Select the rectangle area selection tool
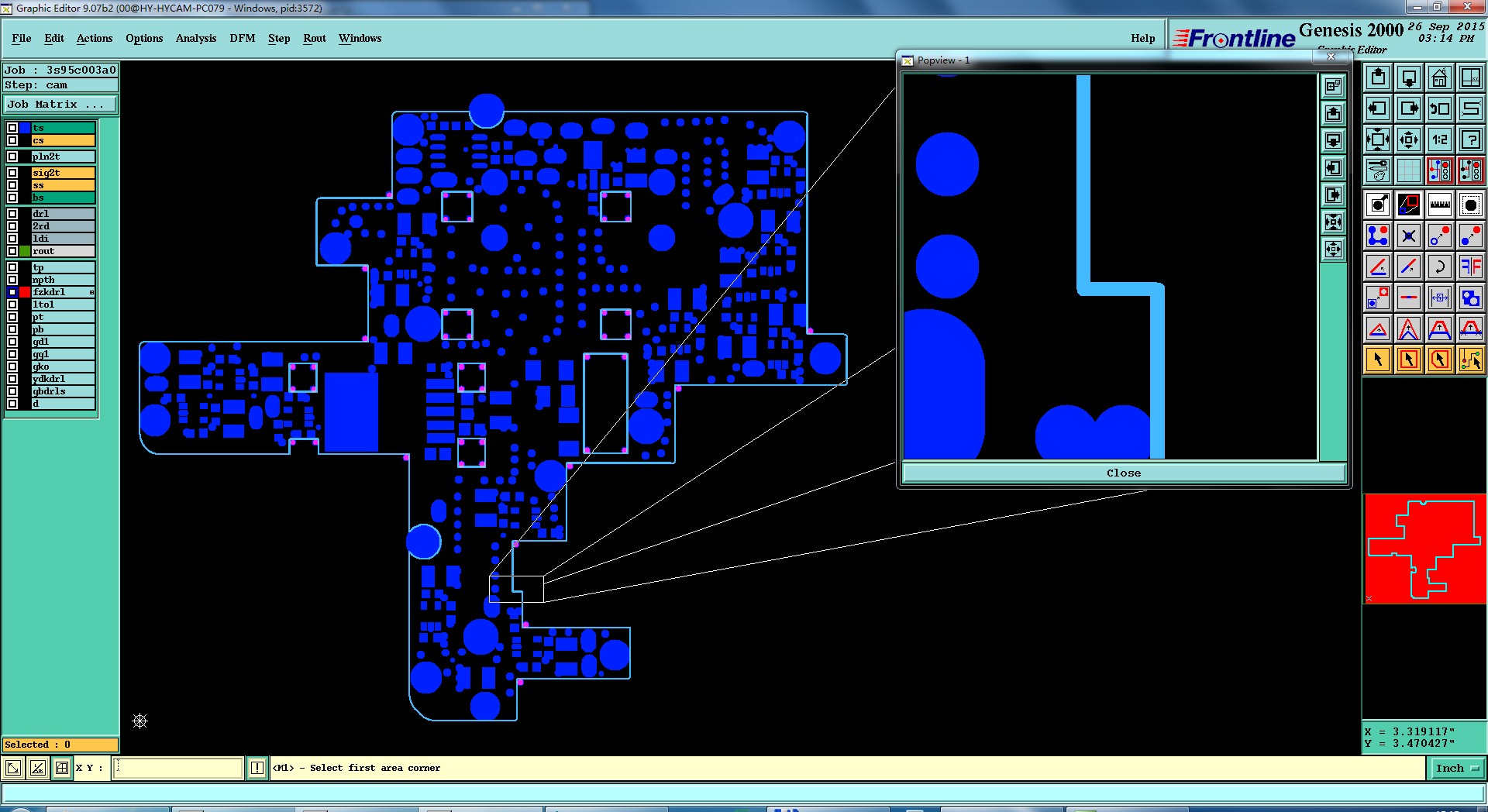 [1409, 360]
